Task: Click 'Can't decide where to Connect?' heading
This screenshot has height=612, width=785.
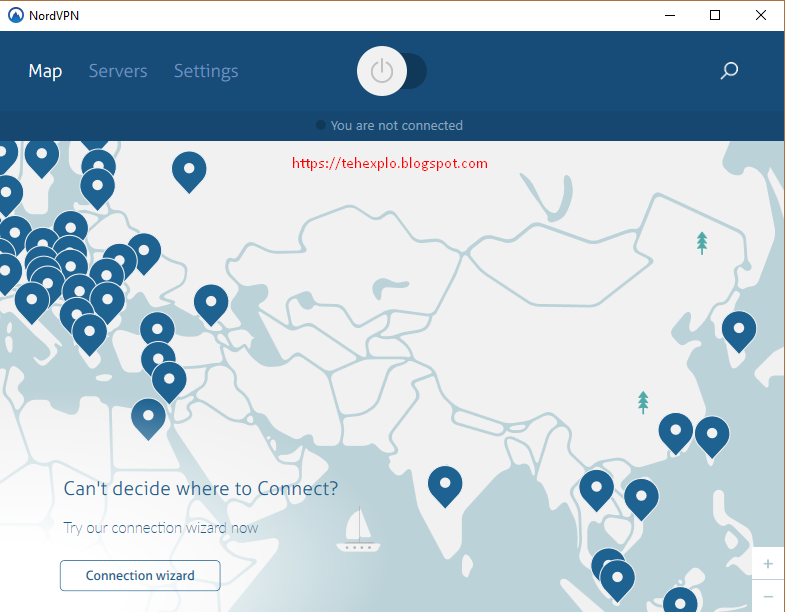Action: coord(201,488)
